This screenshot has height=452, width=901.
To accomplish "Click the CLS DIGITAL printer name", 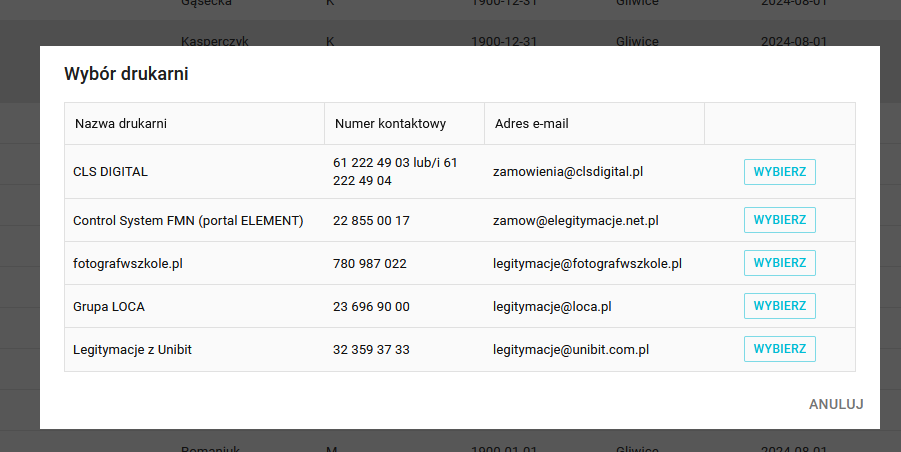I will point(110,172).
